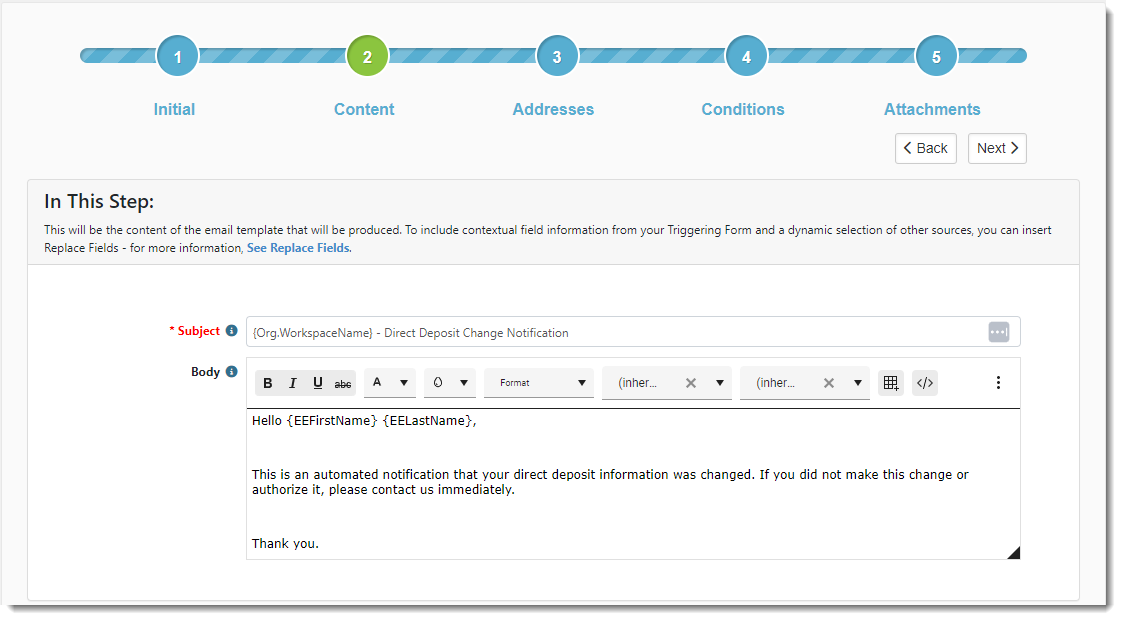Apply strikethrough using the abc icon
The image size is (1121, 620).
(x=343, y=383)
